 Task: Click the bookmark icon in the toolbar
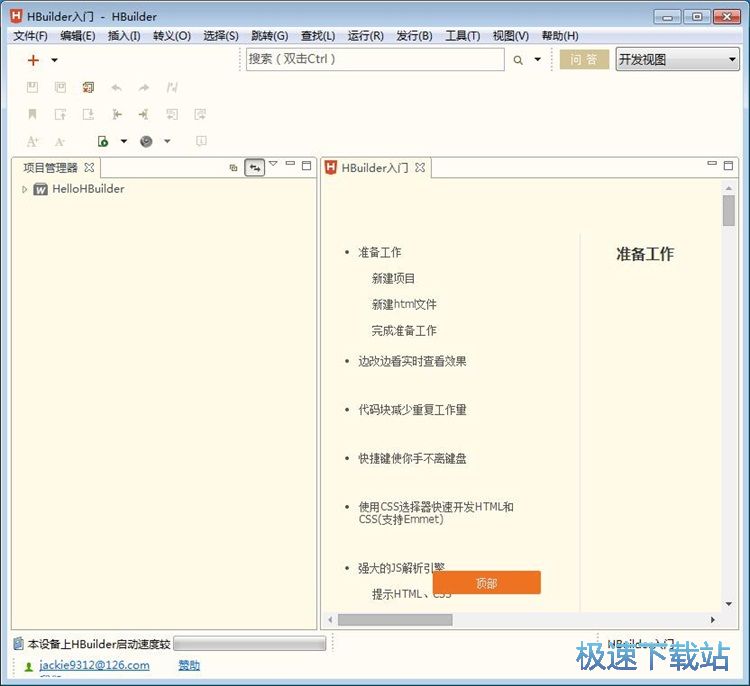tap(33, 114)
